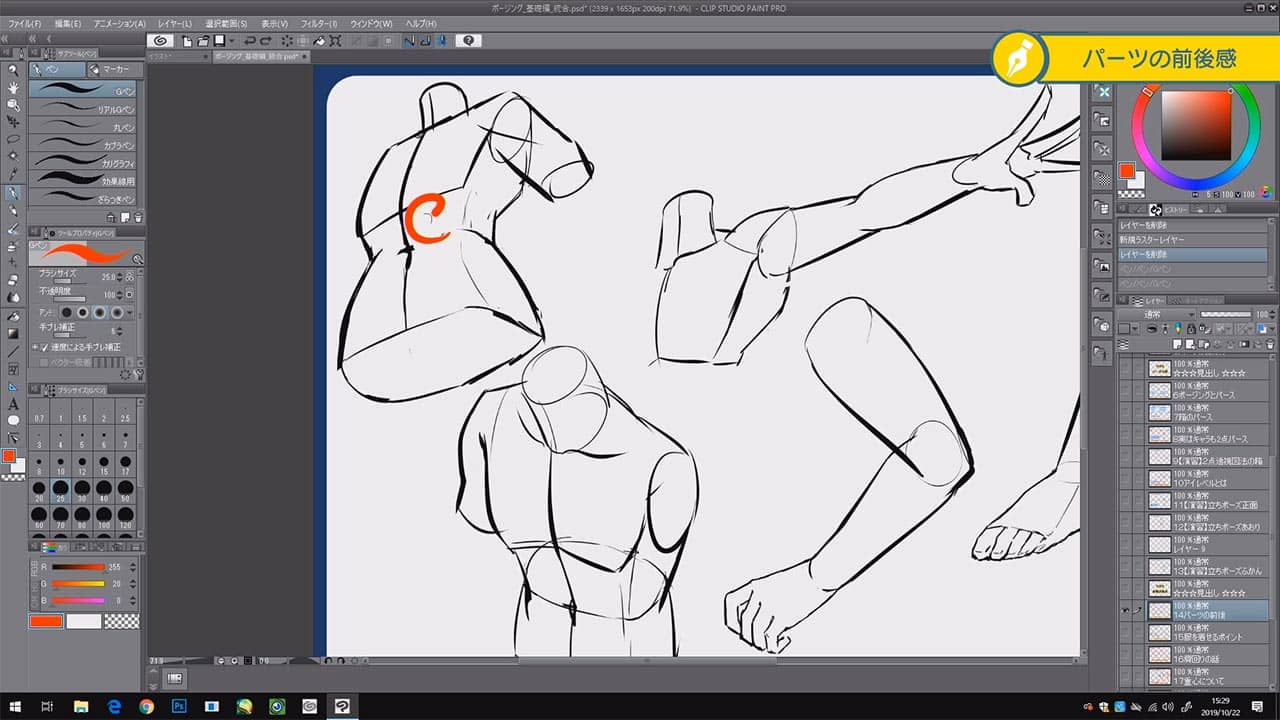Select the Gradient tool

[x=13, y=333]
